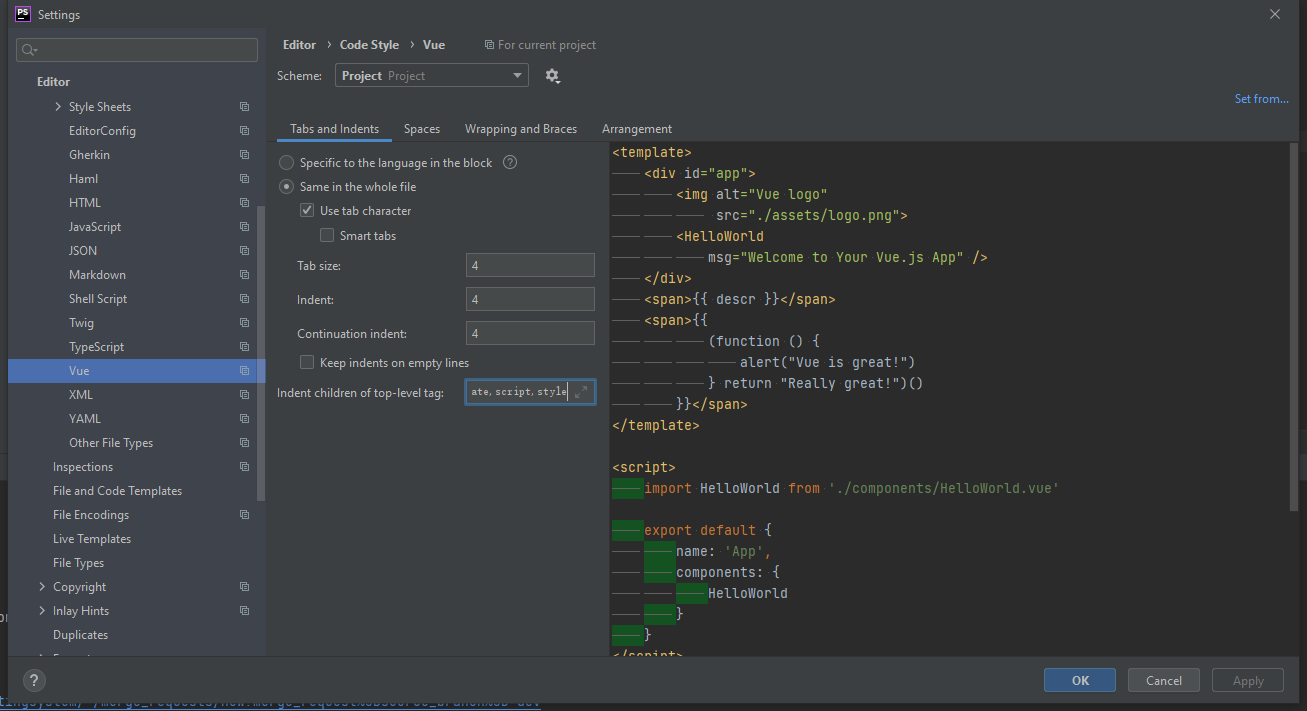Screen dimensions: 1307x711
Task: Click the Indent value field
Action: 530,300
